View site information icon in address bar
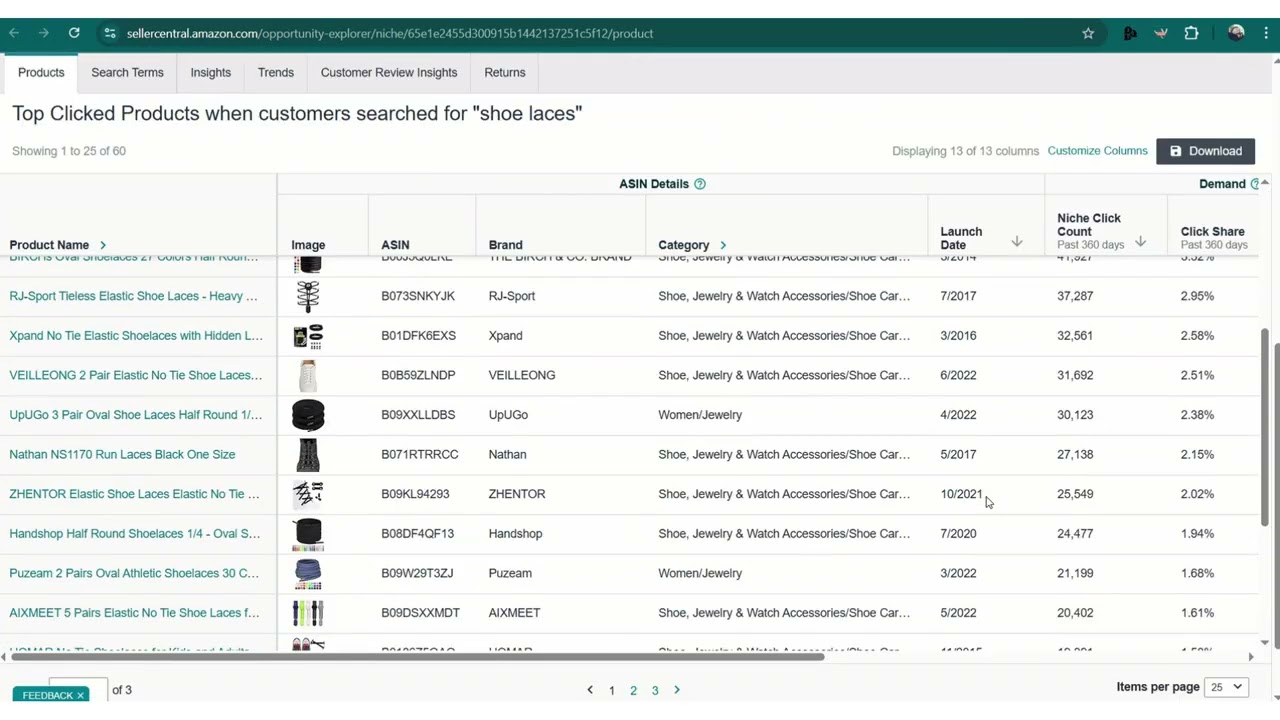Image resolution: width=1280 pixels, height=720 pixels. click(110, 33)
